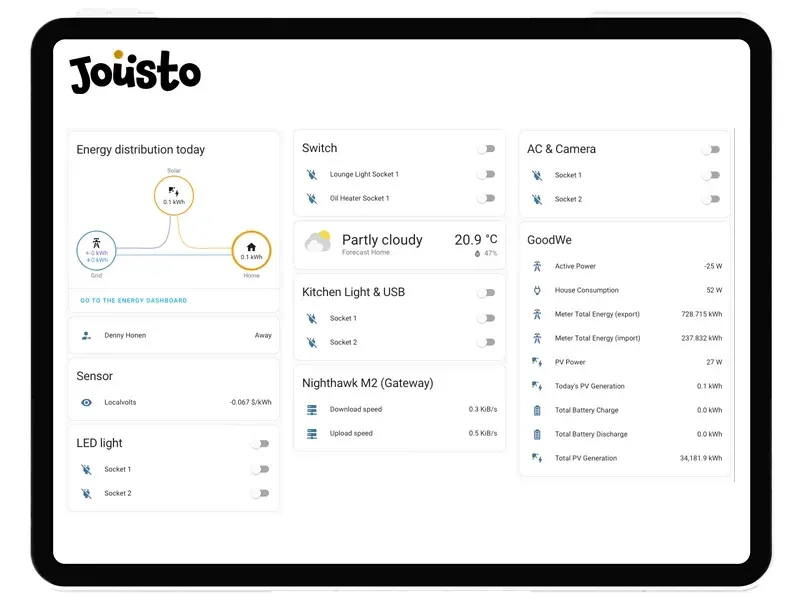800x600 pixels.
Task: Toggle LED light Socket 2 switch
Action: click(260, 493)
